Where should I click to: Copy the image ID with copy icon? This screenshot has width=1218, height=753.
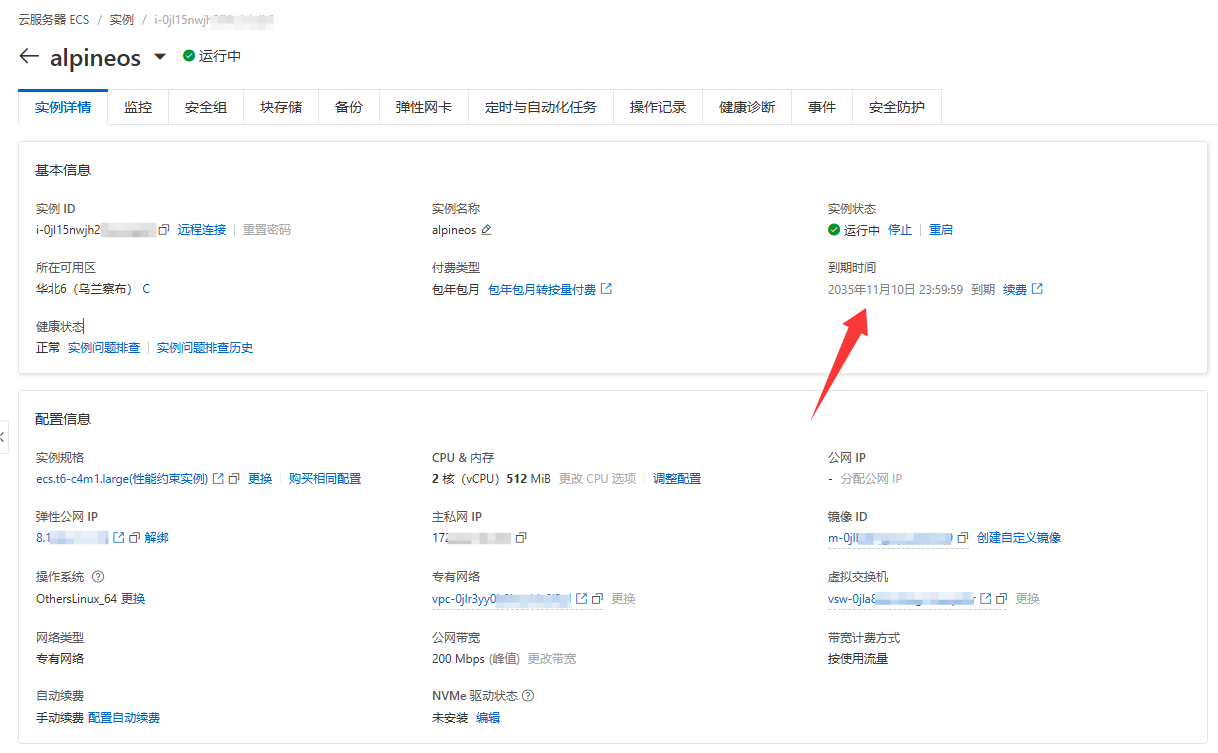coord(962,538)
